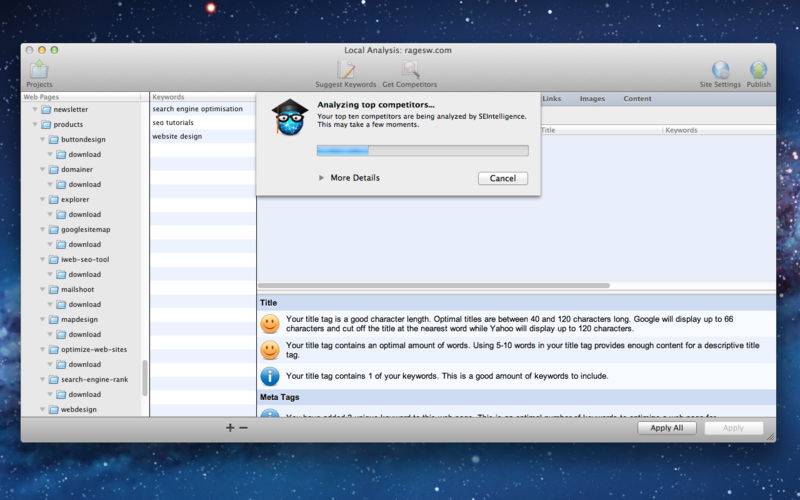
Task: Select download under iweb-seo-tool
Action: coord(85,274)
